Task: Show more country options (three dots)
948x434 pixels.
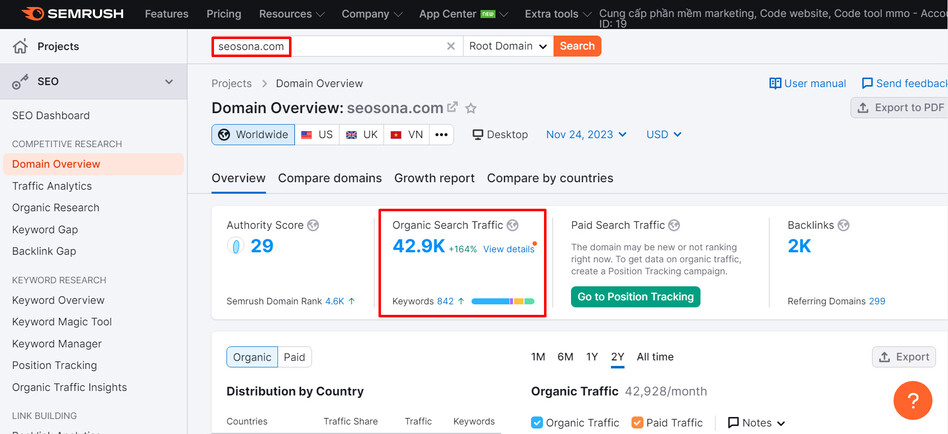Action: (x=441, y=134)
